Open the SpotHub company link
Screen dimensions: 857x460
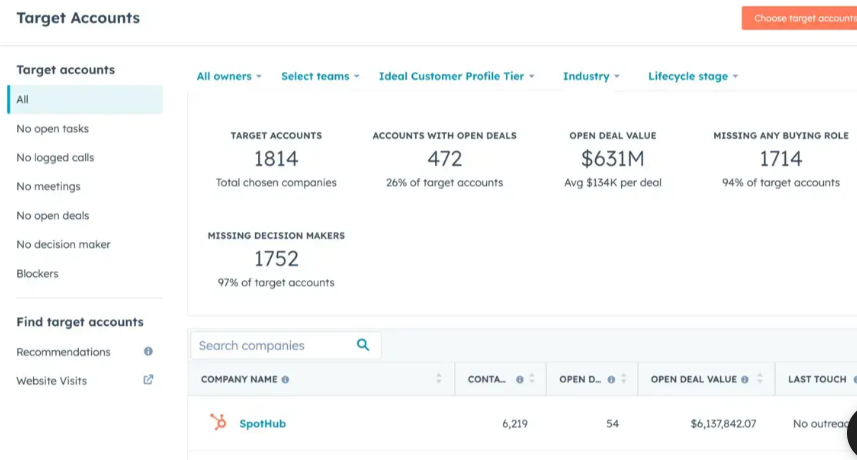pos(262,423)
